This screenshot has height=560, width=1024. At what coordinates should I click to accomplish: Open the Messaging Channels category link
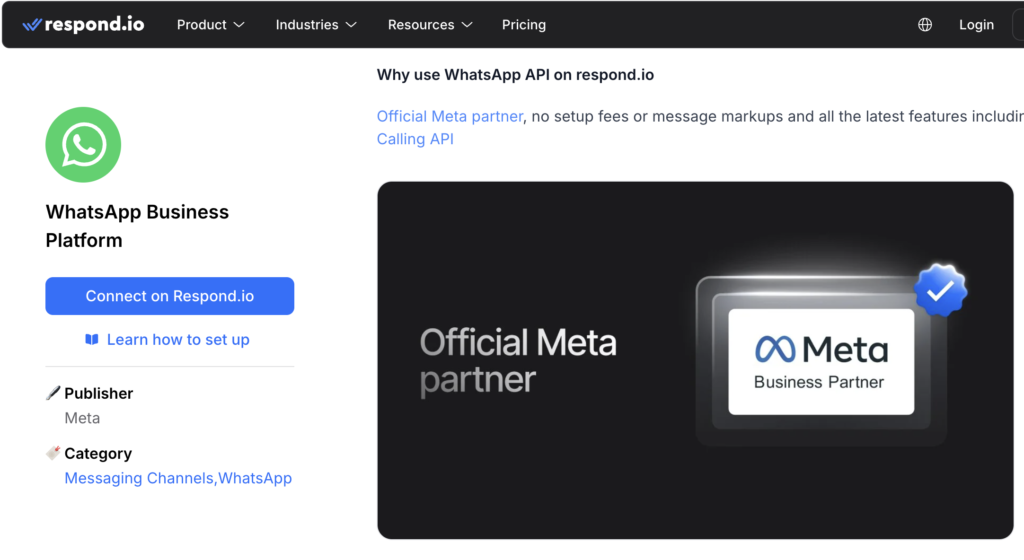139,478
